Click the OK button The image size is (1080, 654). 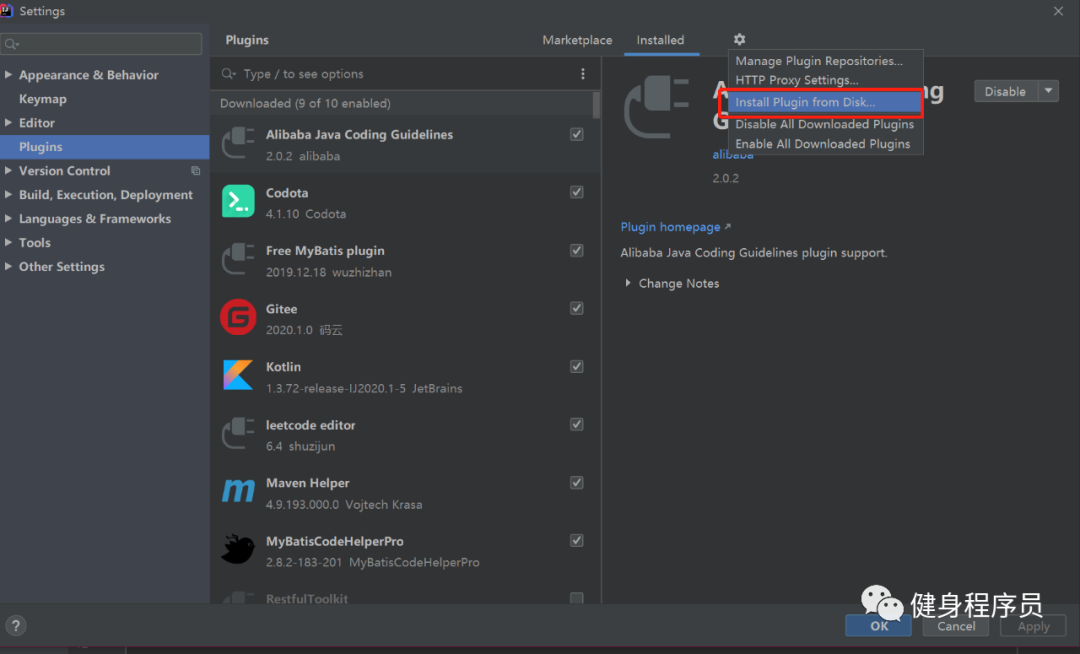tap(878, 626)
